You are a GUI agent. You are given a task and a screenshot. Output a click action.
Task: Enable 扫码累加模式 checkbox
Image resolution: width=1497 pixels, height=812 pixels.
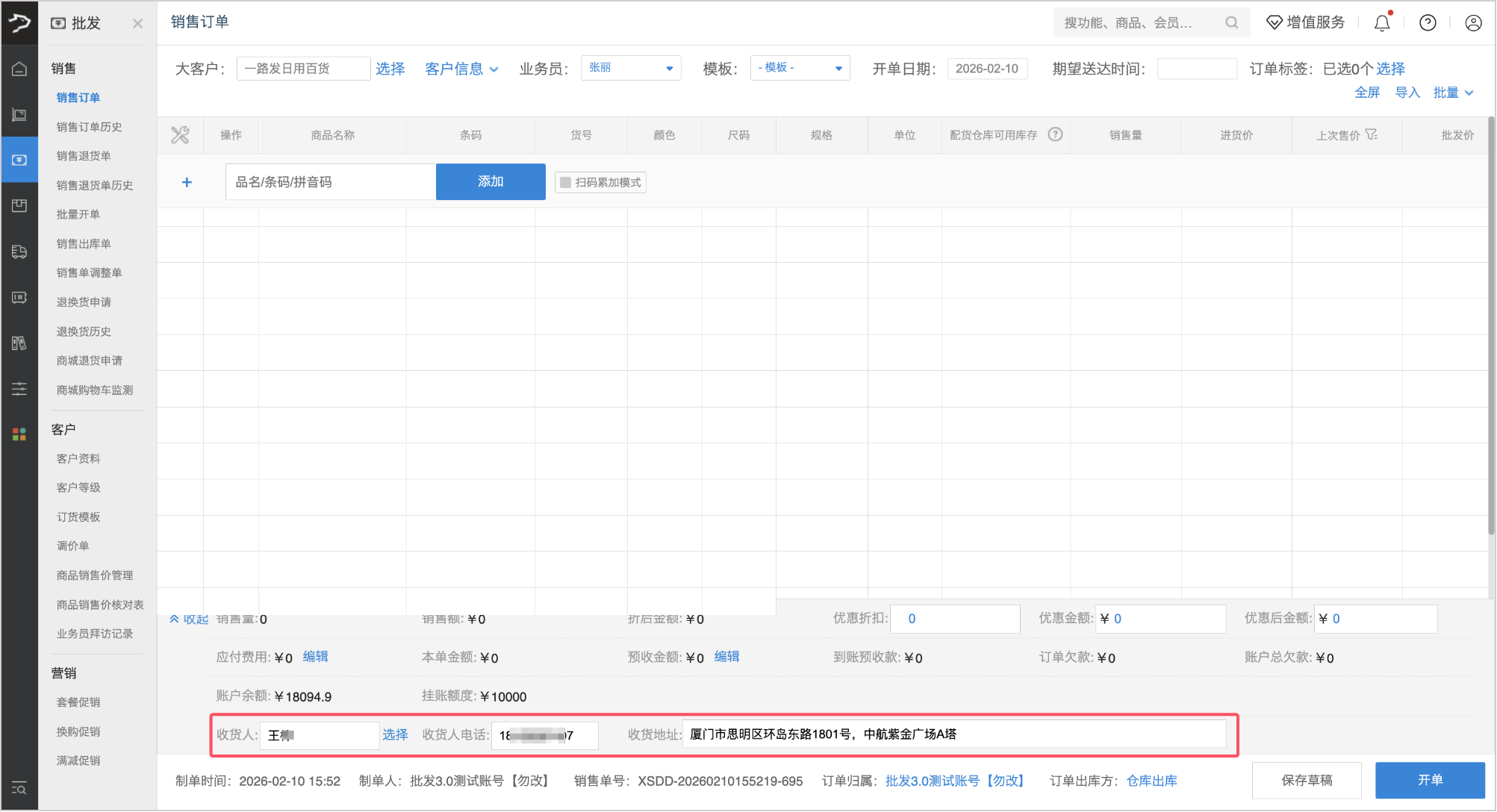pyautogui.click(x=564, y=181)
